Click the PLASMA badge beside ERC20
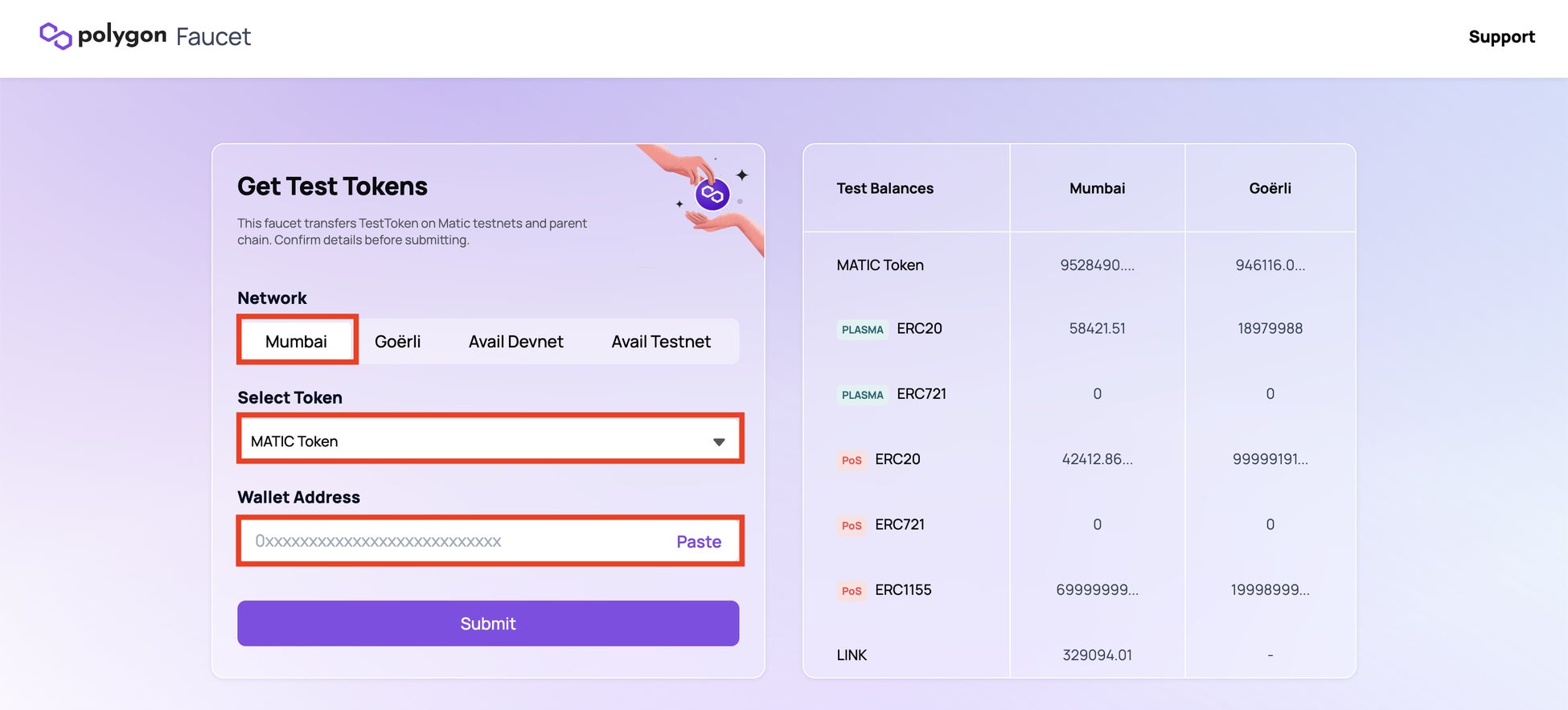This screenshot has height=710, width=1568. tap(862, 330)
